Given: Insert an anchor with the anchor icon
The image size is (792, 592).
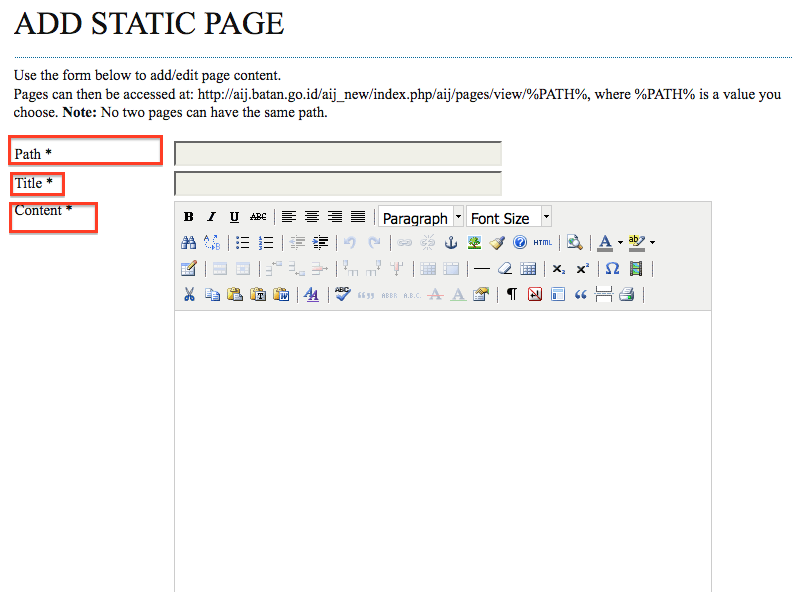Looking at the screenshot, I should pyautogui.click(x=450, y=243).
